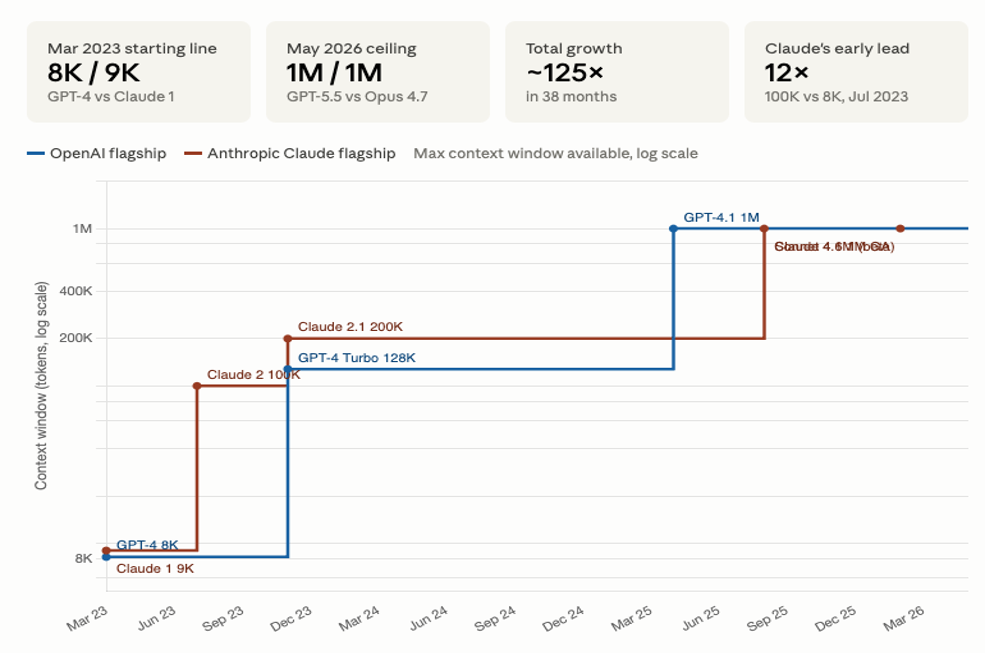Click the GPT-4.1 1M data point
The height and width of the screenshot is (654, 986).
point(673,229)
